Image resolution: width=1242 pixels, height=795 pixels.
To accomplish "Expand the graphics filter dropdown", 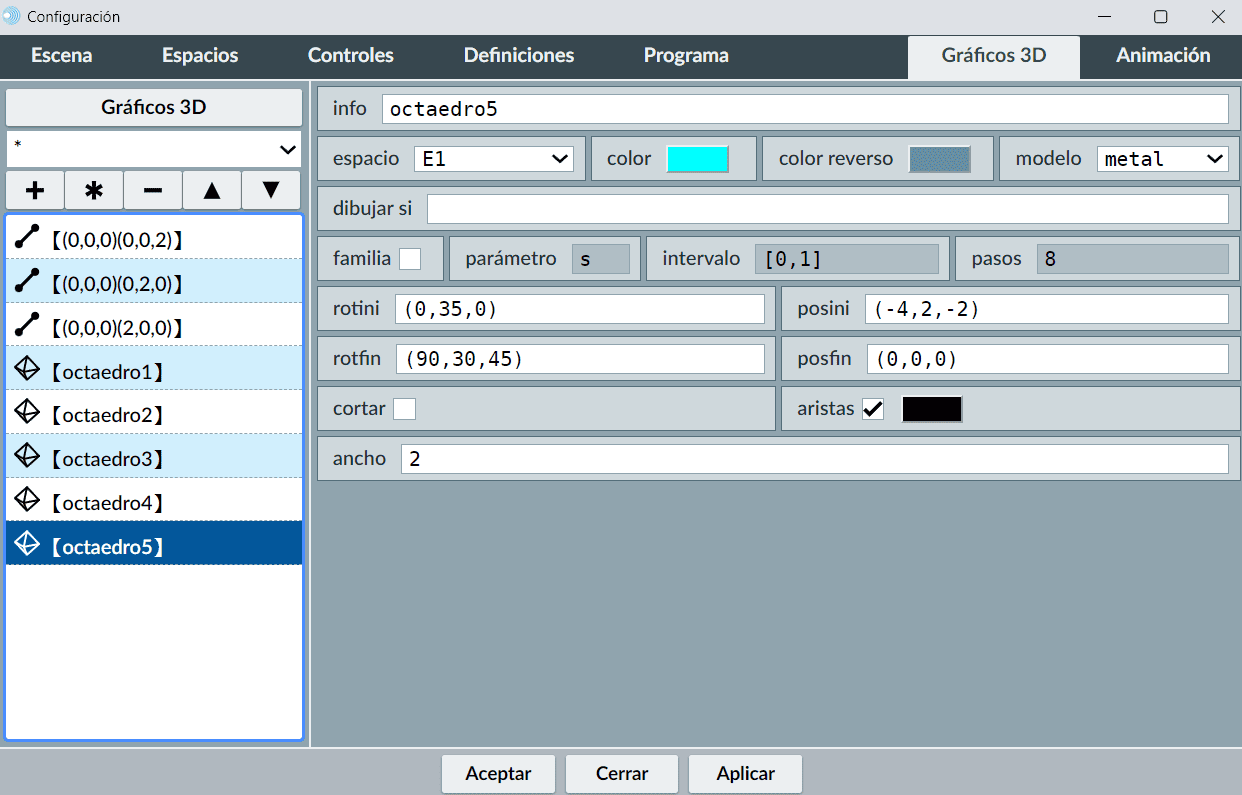I will tap(154, 149).
